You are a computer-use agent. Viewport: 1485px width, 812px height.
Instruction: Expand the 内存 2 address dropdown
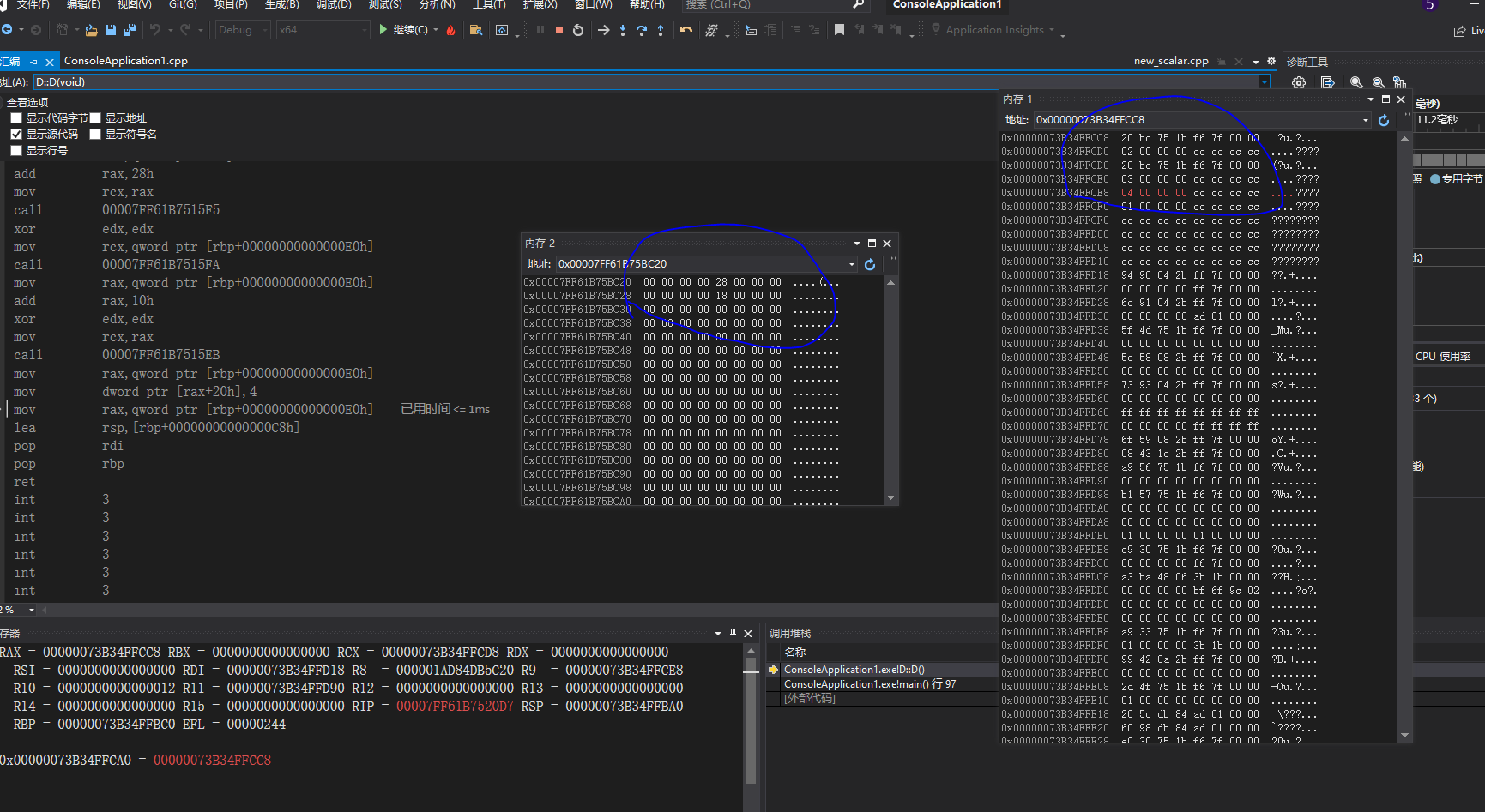tap(852, 264)
